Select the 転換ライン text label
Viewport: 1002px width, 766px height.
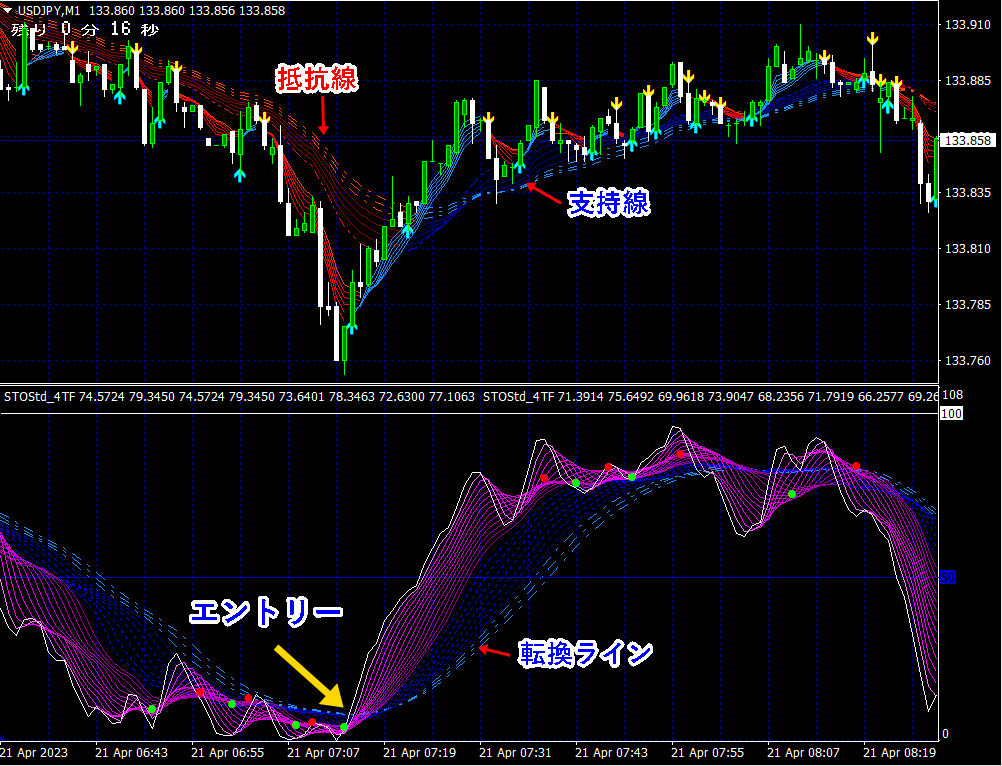[x=585, y=654]
